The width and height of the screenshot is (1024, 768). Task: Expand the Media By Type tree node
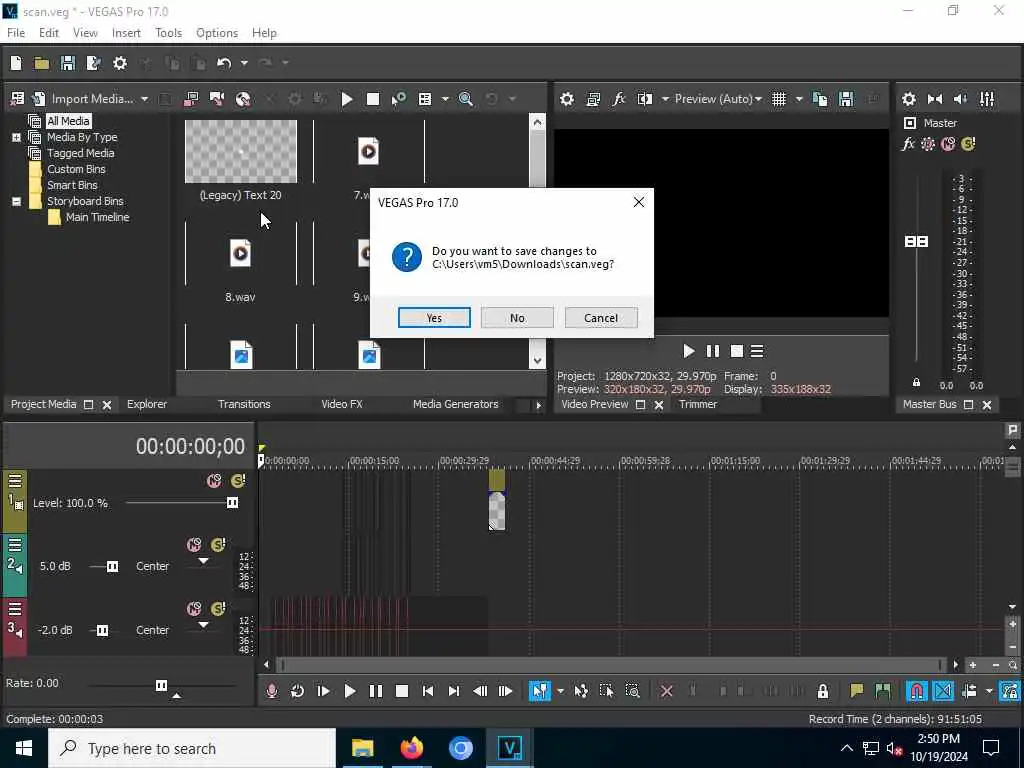16,137
